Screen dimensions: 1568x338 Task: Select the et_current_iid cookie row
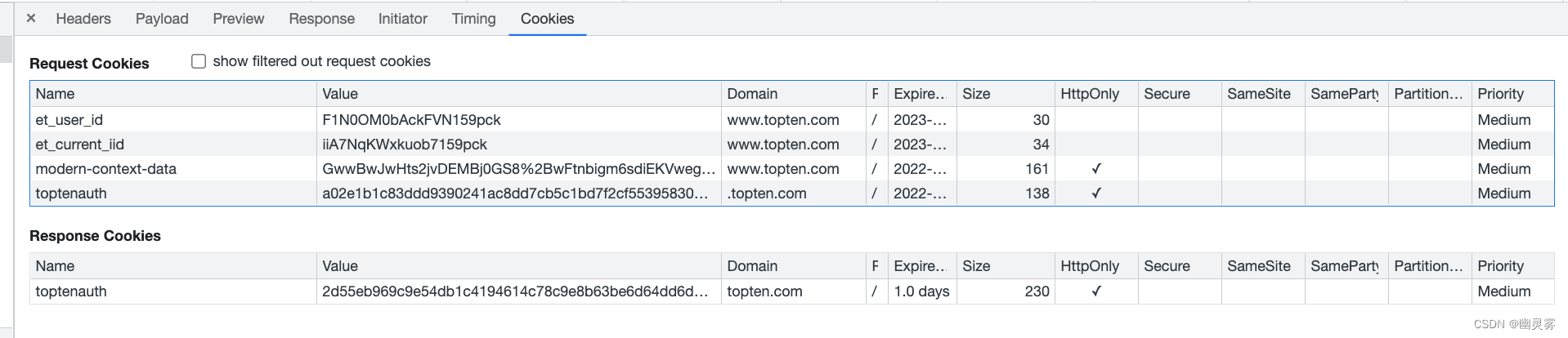point(792,144)
